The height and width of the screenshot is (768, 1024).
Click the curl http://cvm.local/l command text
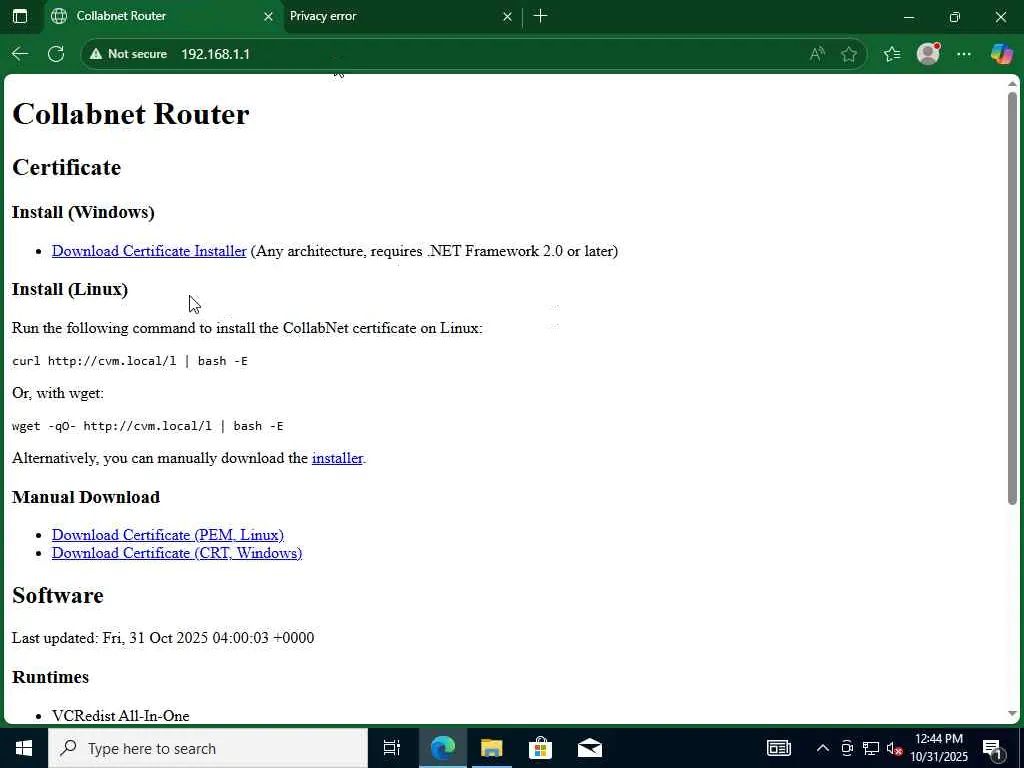point(130,361)
